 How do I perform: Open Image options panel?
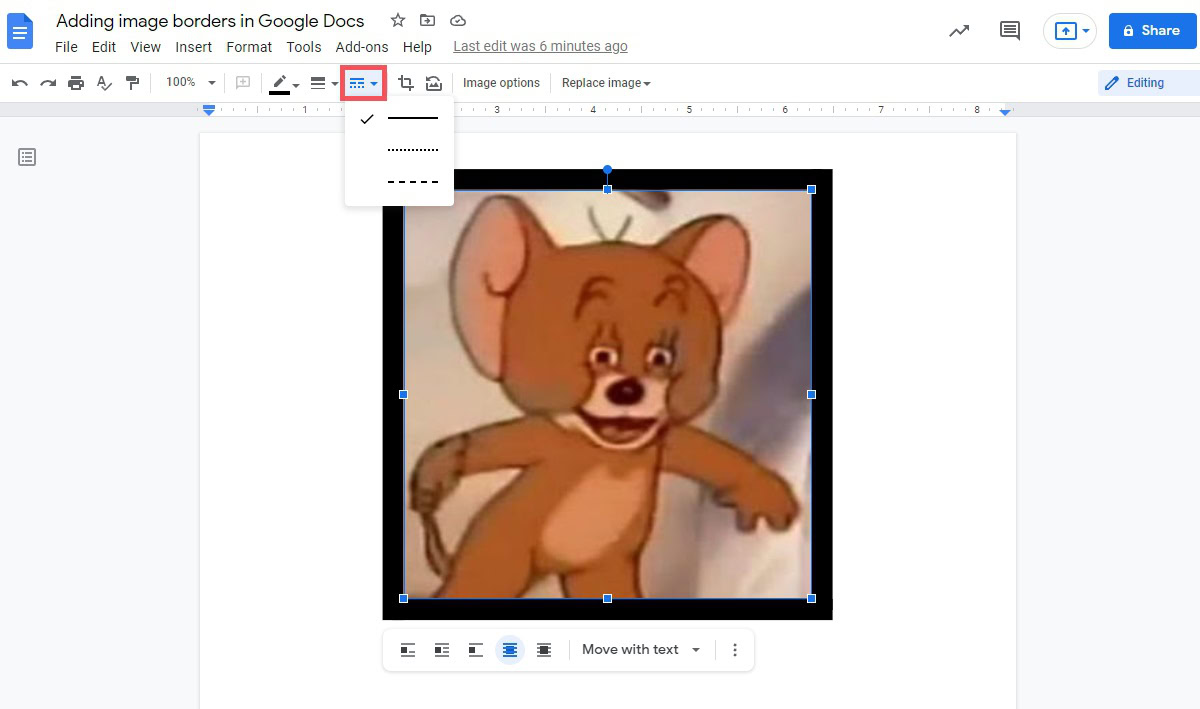[x=501, y=83]
